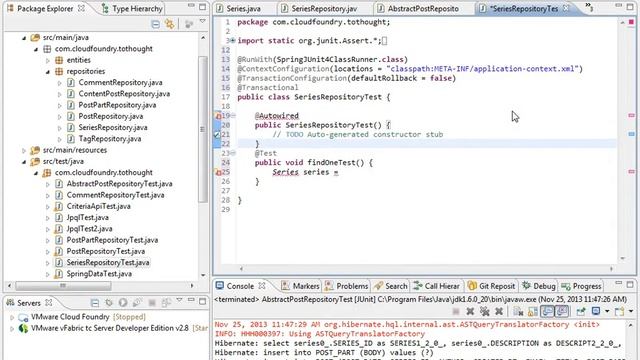This screenshot has width=640, height=360.
Task: Remove all terminated launches (double X)
Action: tap(484, 312)
